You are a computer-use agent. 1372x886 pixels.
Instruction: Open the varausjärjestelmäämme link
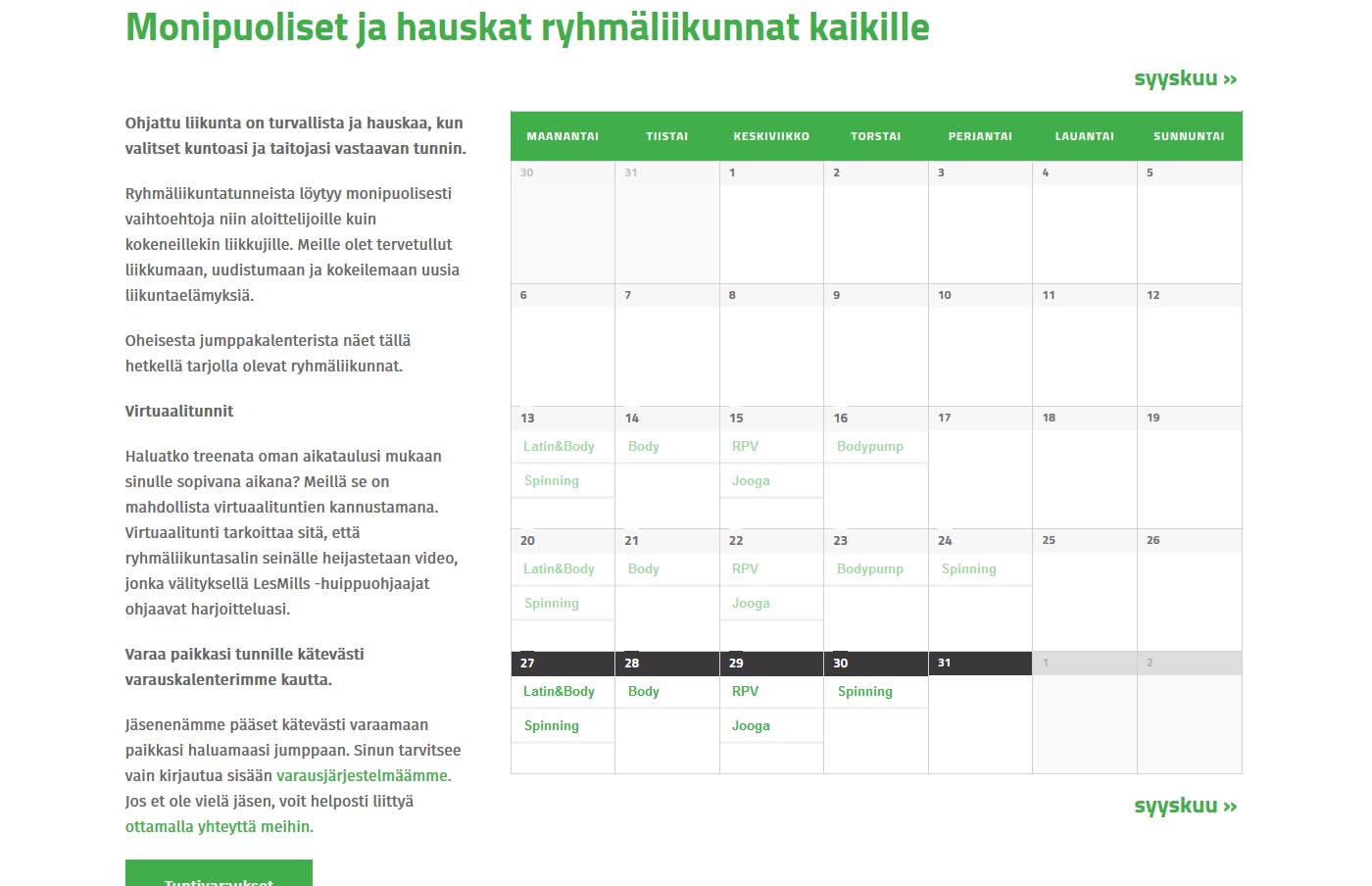tap(363, 775)
